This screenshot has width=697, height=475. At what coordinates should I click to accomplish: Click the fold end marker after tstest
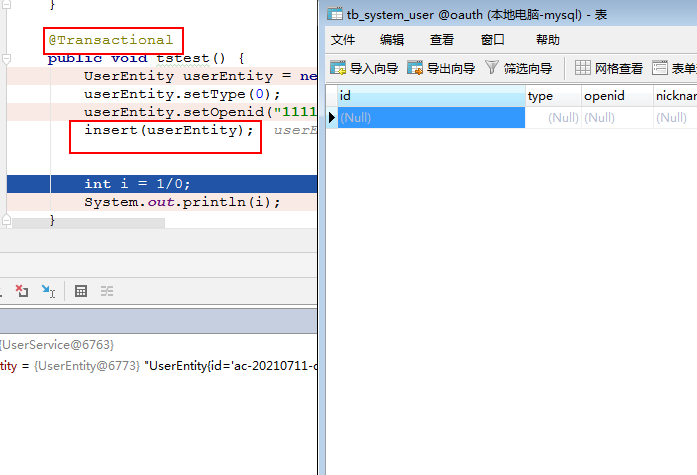pos(6,220)
